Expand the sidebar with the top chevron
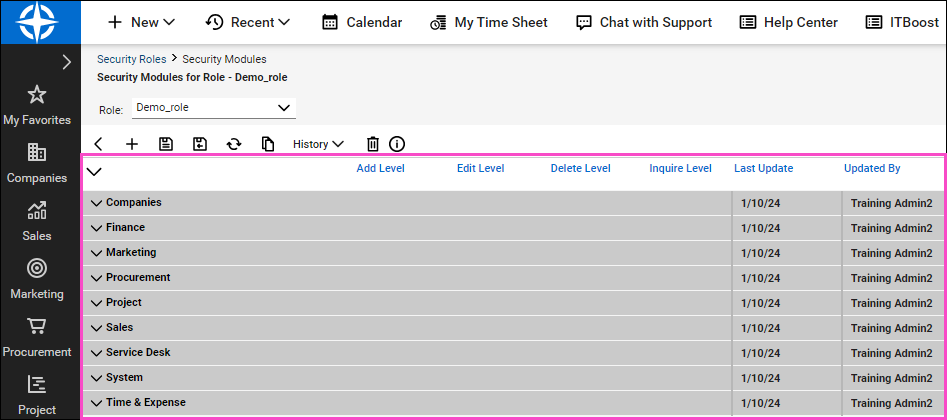The height and width of the screenshot is (420, 947). click(66, 62)
